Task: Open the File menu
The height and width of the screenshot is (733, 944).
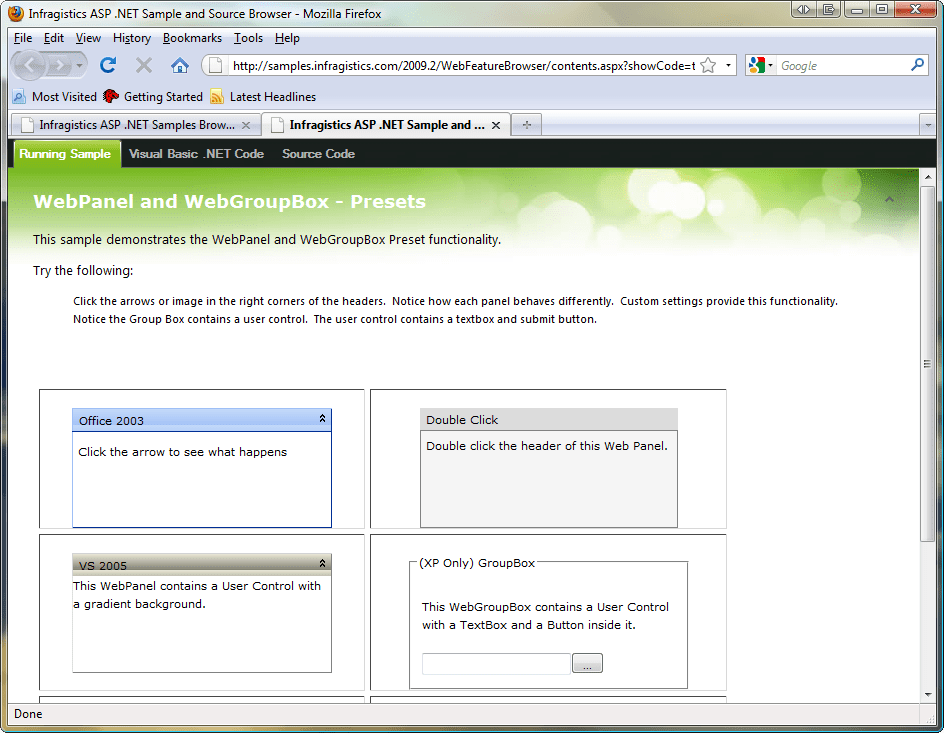Action: point(23,38)
